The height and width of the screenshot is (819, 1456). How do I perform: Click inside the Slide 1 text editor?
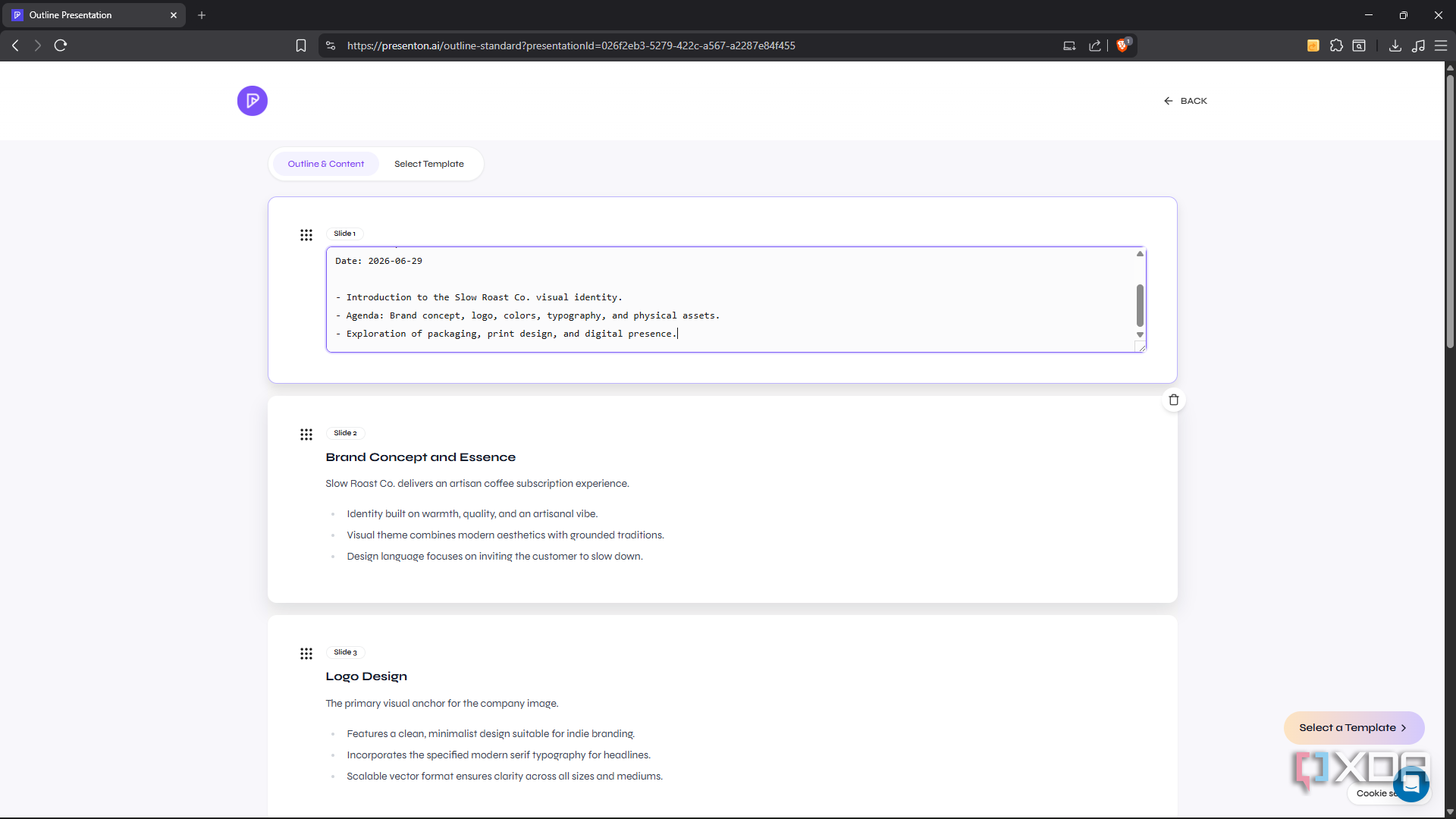[731, 300]
